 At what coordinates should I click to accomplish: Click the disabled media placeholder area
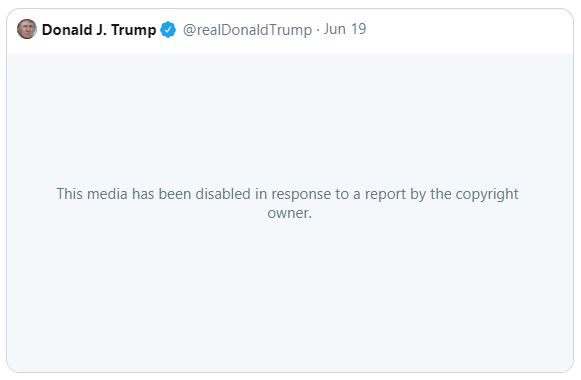(290, 213)
